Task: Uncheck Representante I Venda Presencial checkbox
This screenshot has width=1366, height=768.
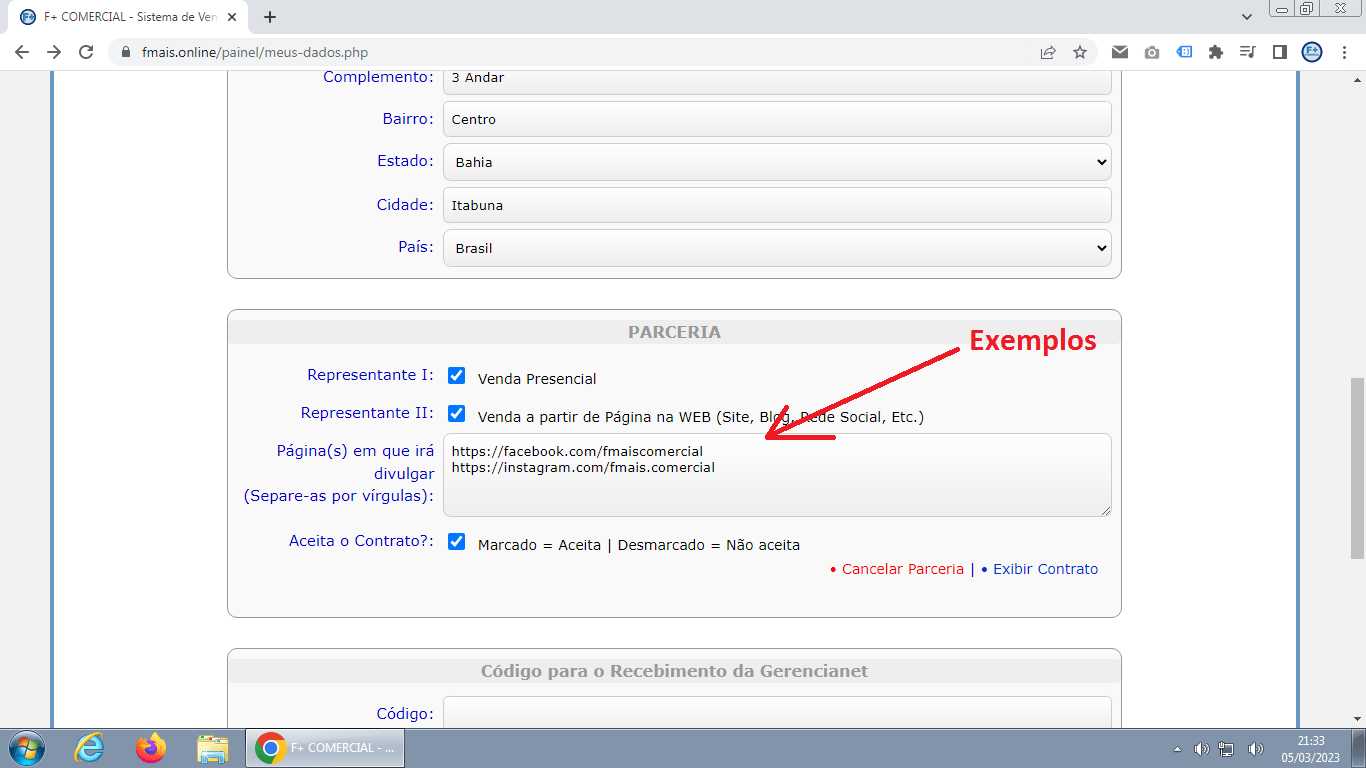Action: coord(457,376)
